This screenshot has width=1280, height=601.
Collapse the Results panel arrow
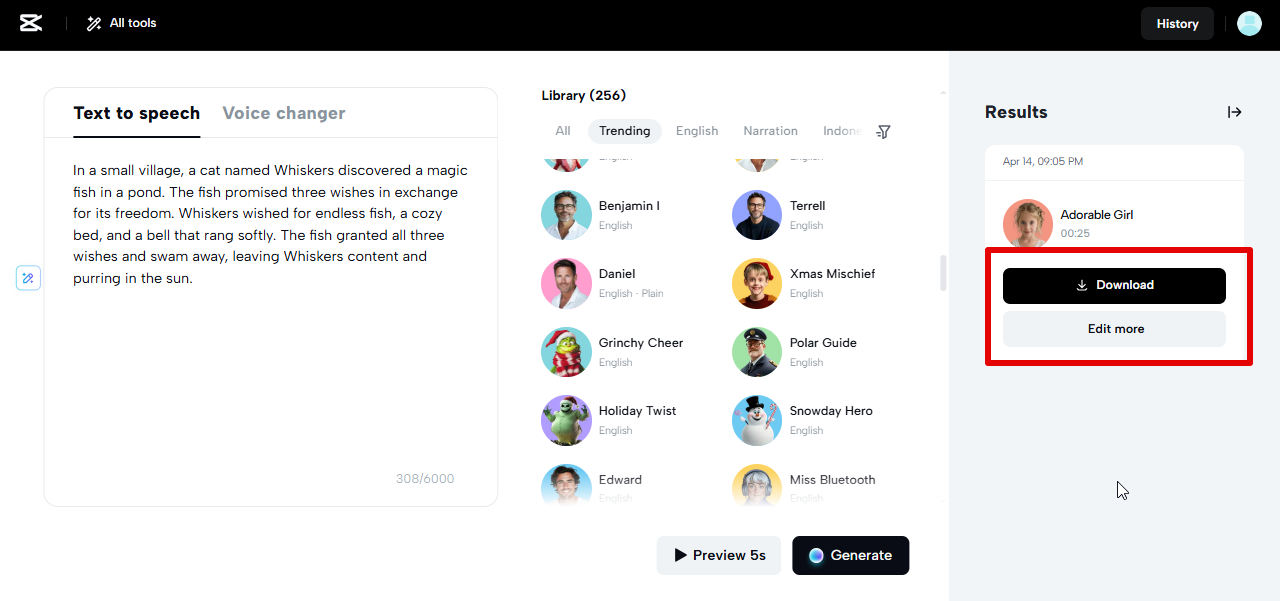[x=1235, y=112]
